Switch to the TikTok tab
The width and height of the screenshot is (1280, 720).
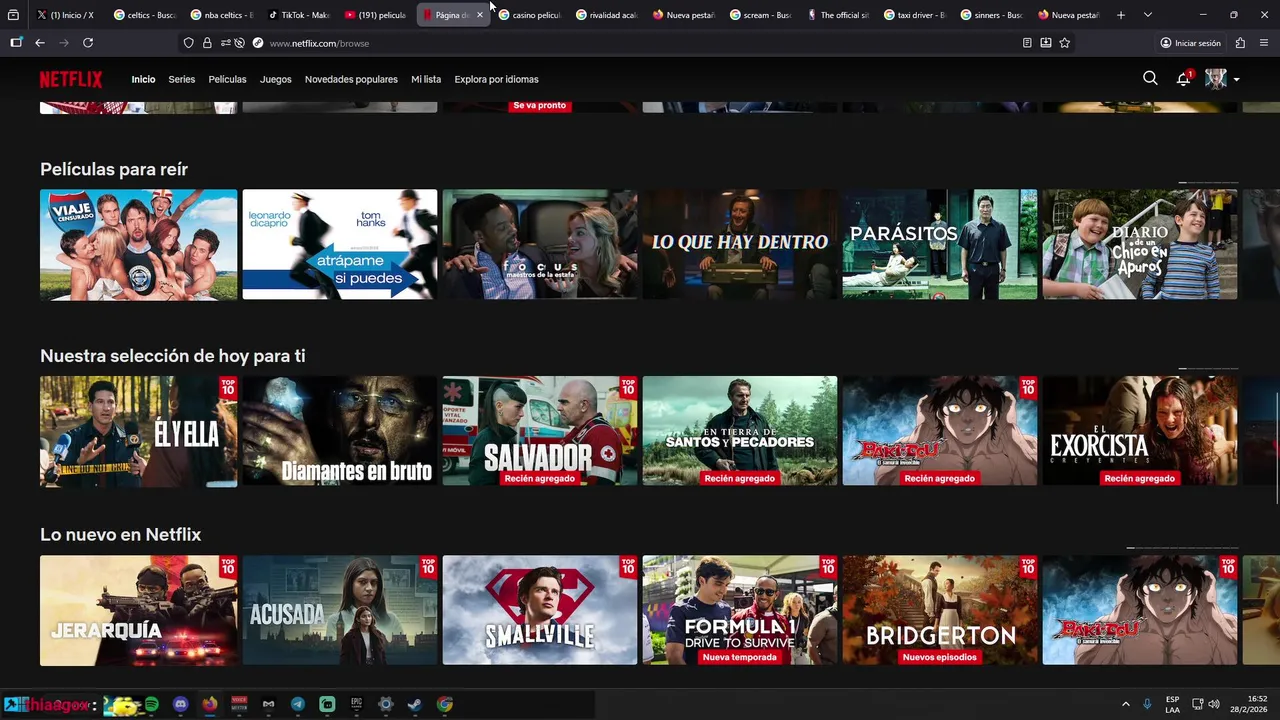tap(298, 15)
